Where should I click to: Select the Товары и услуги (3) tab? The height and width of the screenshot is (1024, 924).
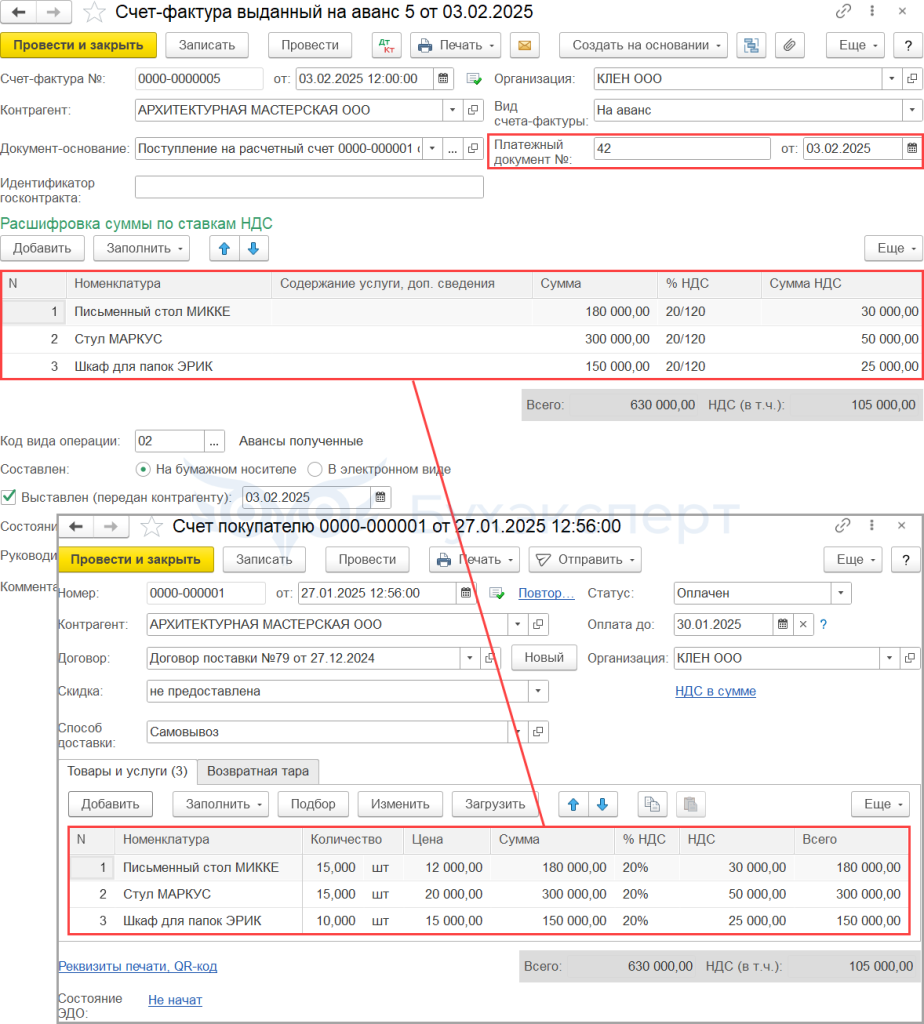[x=127, y=771]
